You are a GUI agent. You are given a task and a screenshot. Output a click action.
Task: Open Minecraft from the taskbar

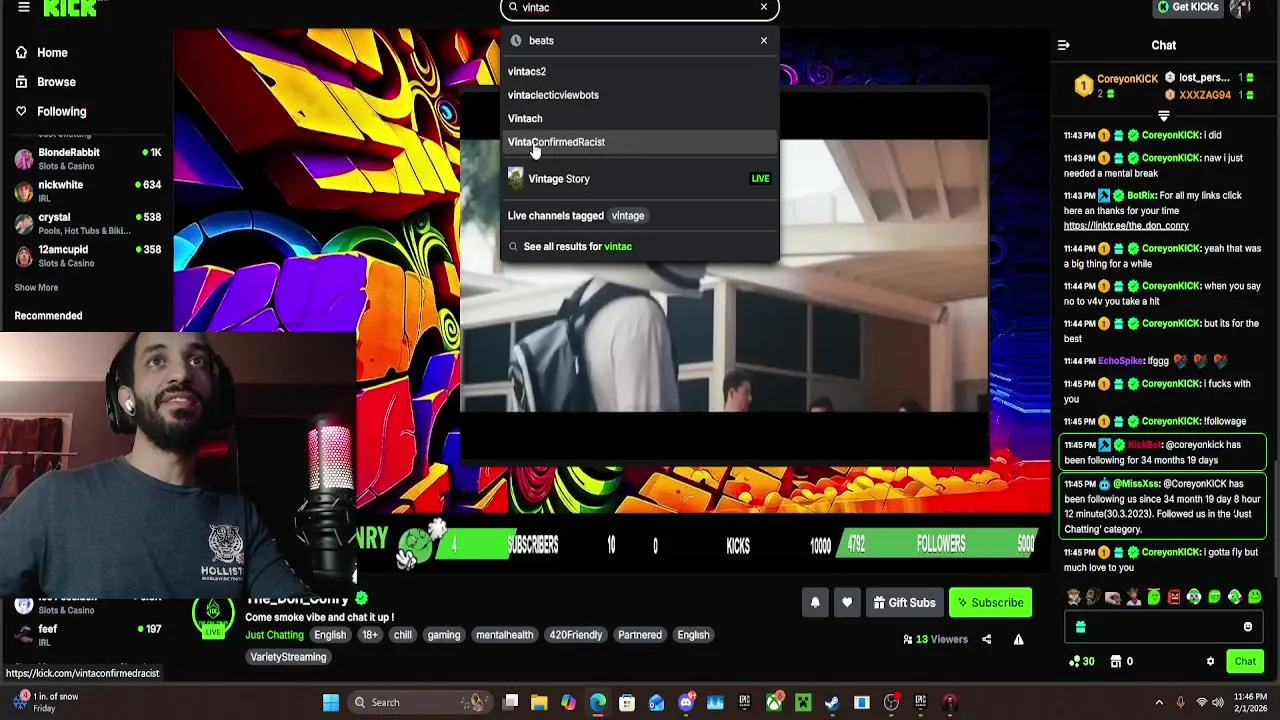point(803,703)
